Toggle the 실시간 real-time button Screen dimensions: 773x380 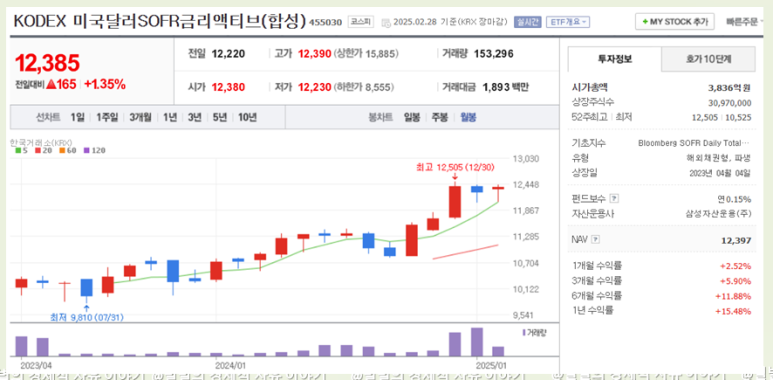point(527,22)
